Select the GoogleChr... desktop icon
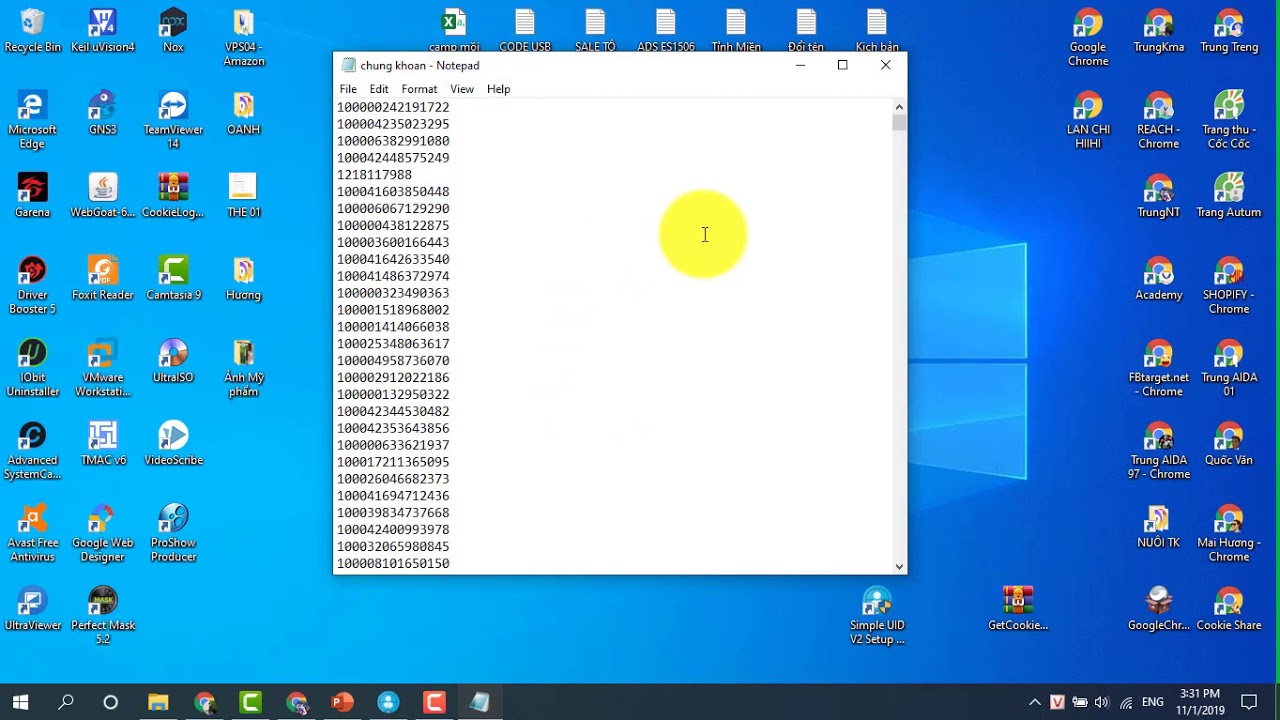The height and width of the screenshot is (720, 1280). [1159, 608]
